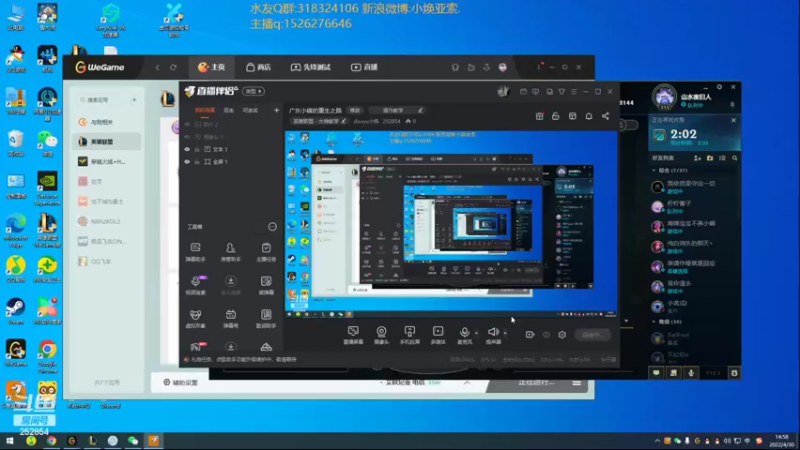Click microphone icon at bottom of League panel

(x=691, y=373)
